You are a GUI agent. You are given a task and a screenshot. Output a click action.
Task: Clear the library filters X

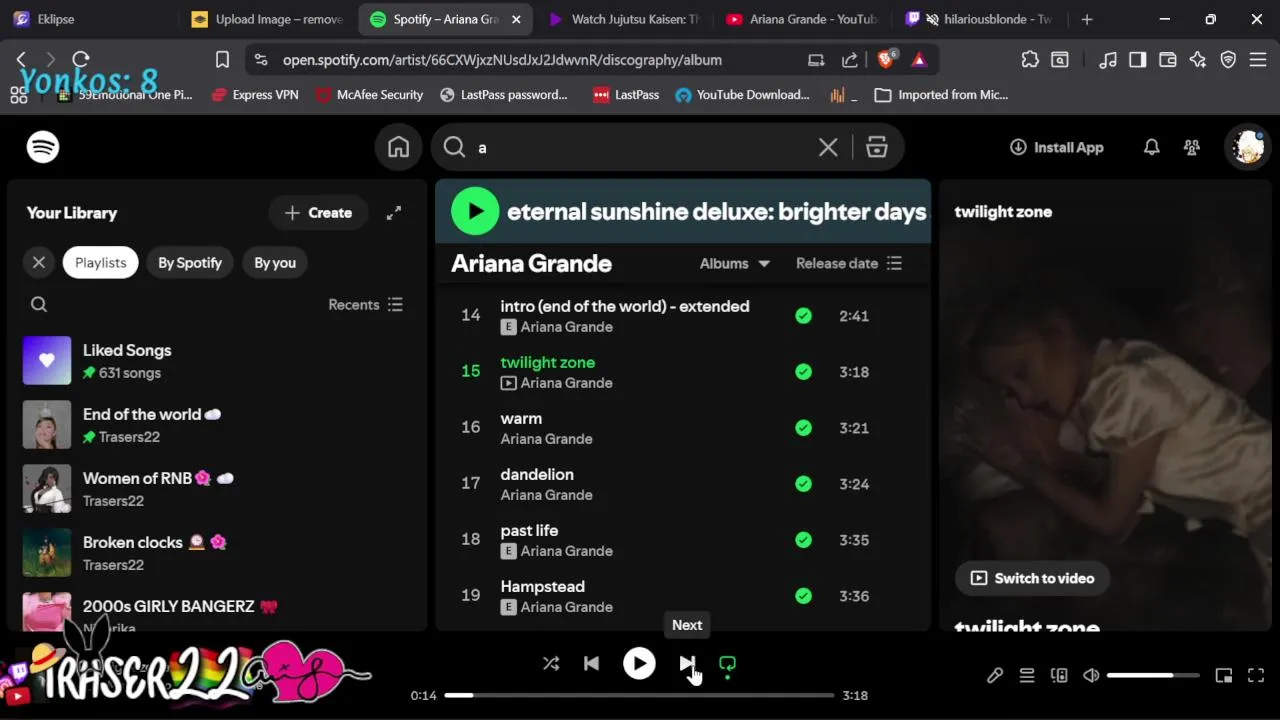(39, 263)
